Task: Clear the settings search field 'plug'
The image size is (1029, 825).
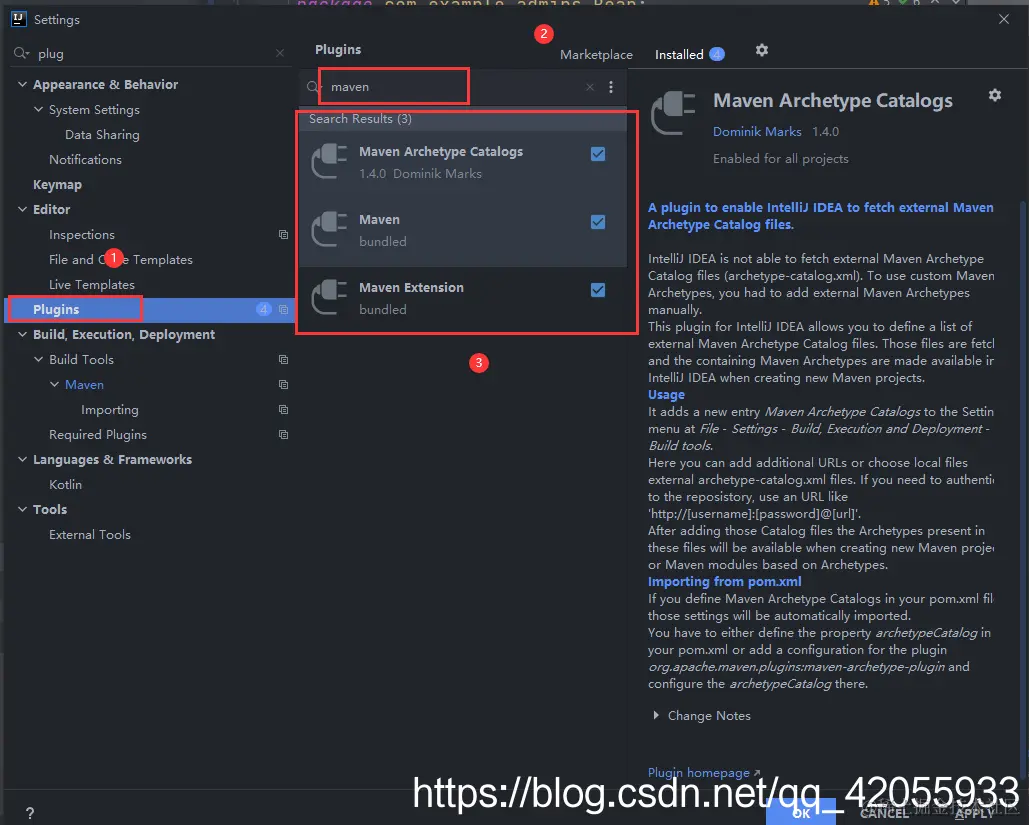Action: [280, 53]
